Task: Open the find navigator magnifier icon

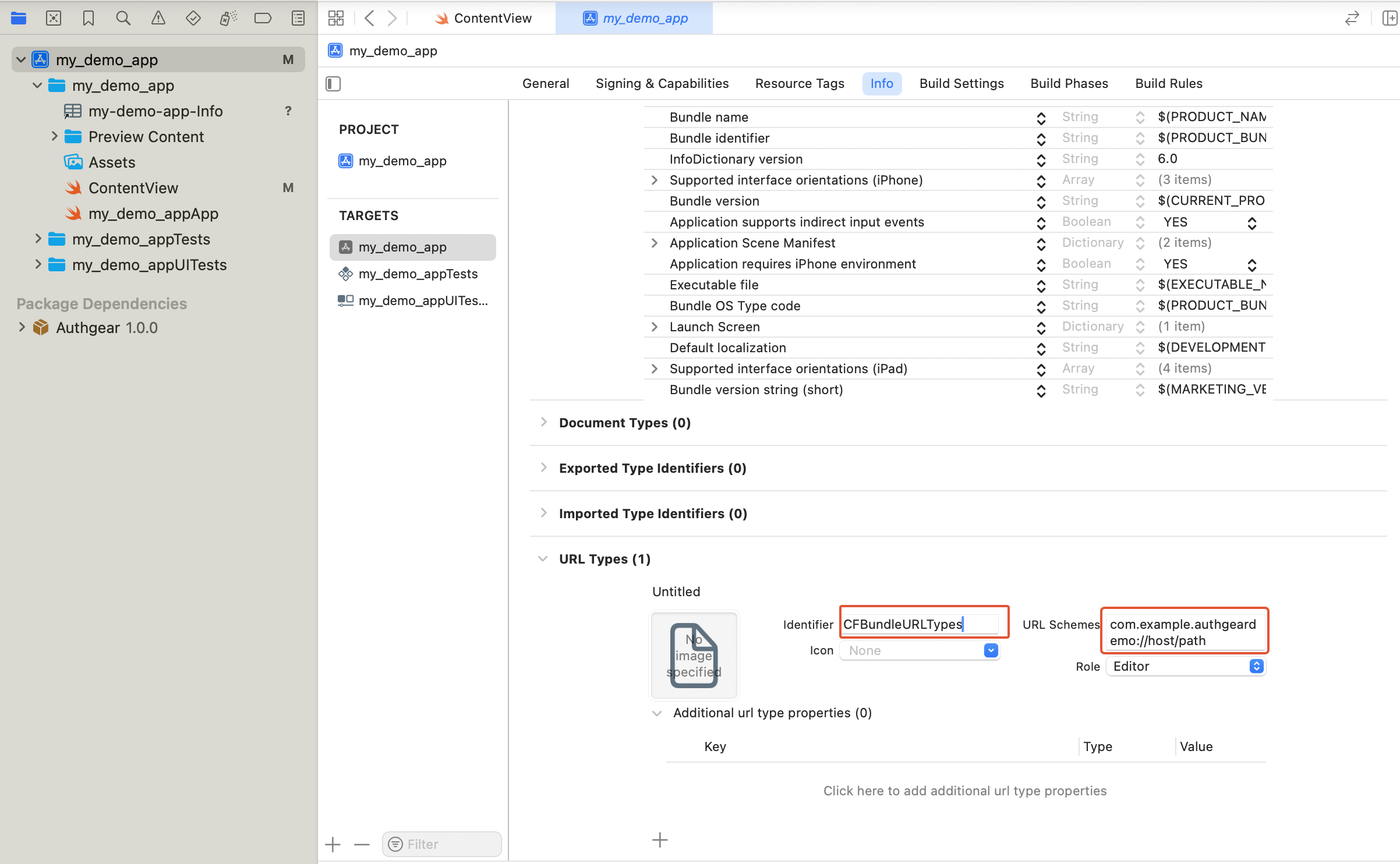Action: (x=123, y=19)
